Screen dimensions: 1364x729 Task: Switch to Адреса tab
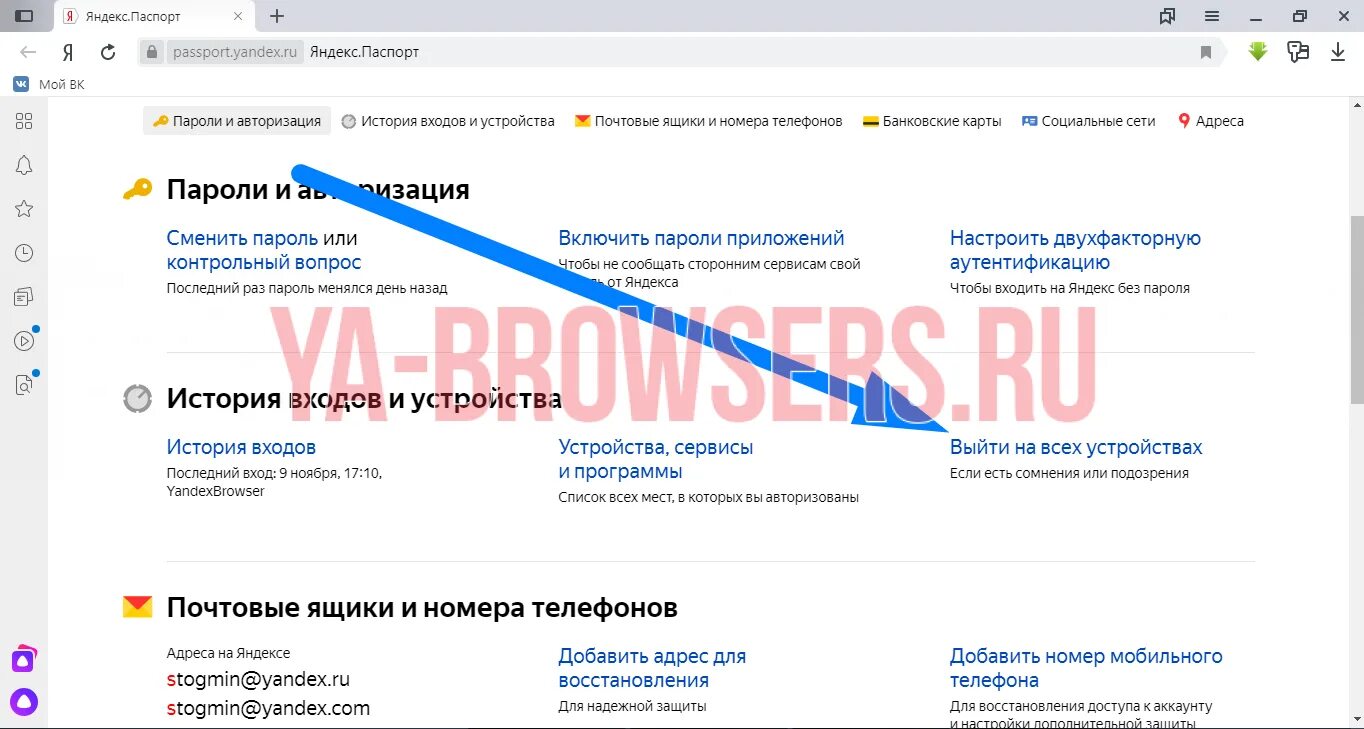coord(1211,121)
